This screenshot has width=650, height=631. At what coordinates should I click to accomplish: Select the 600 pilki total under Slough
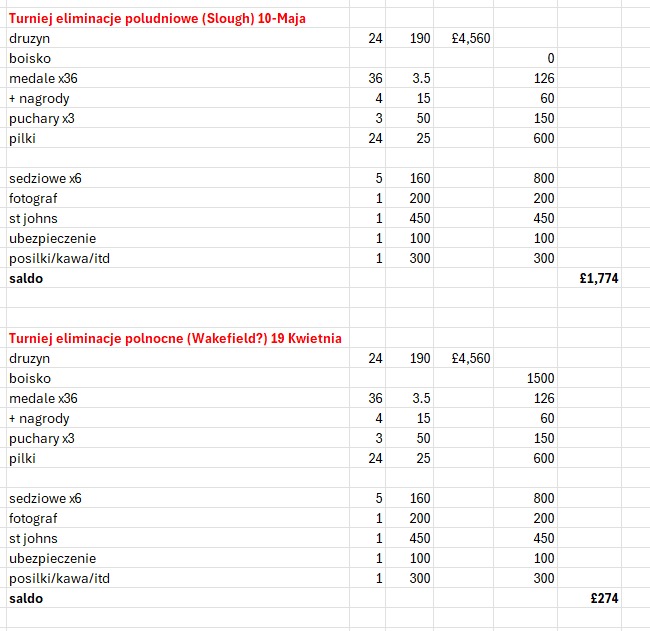542,139
